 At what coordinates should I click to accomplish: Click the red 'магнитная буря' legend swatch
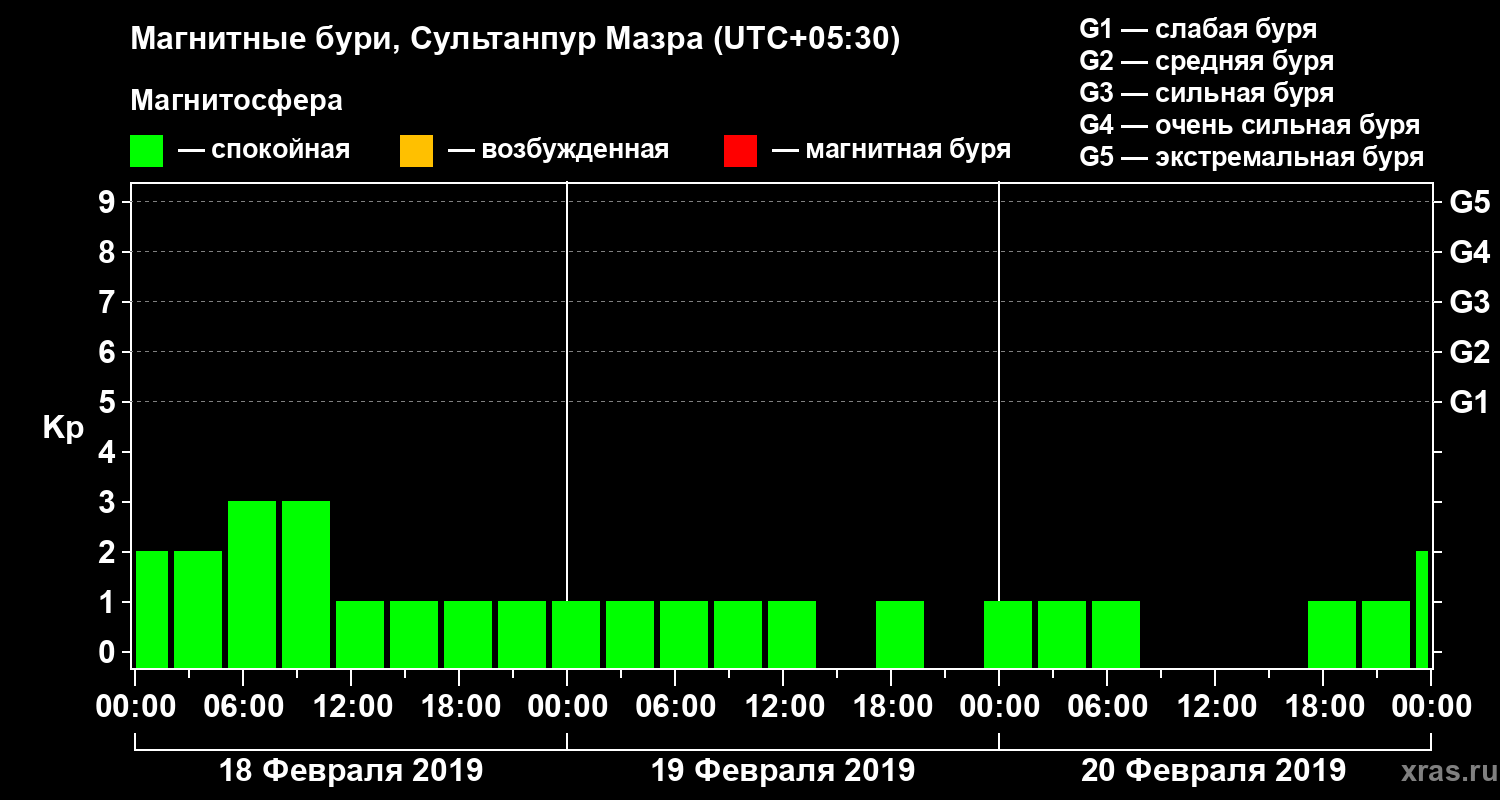point(740,151)
